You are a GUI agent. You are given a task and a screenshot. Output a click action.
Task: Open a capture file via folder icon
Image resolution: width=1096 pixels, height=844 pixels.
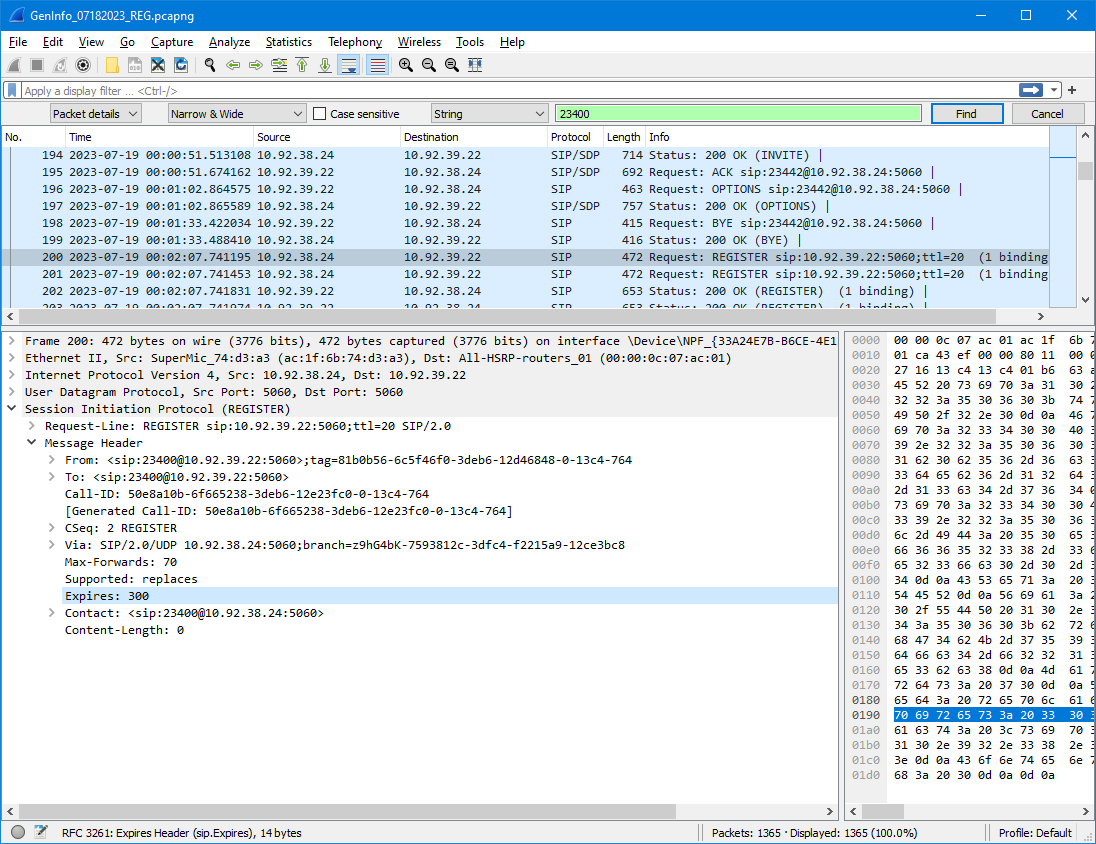112,65
